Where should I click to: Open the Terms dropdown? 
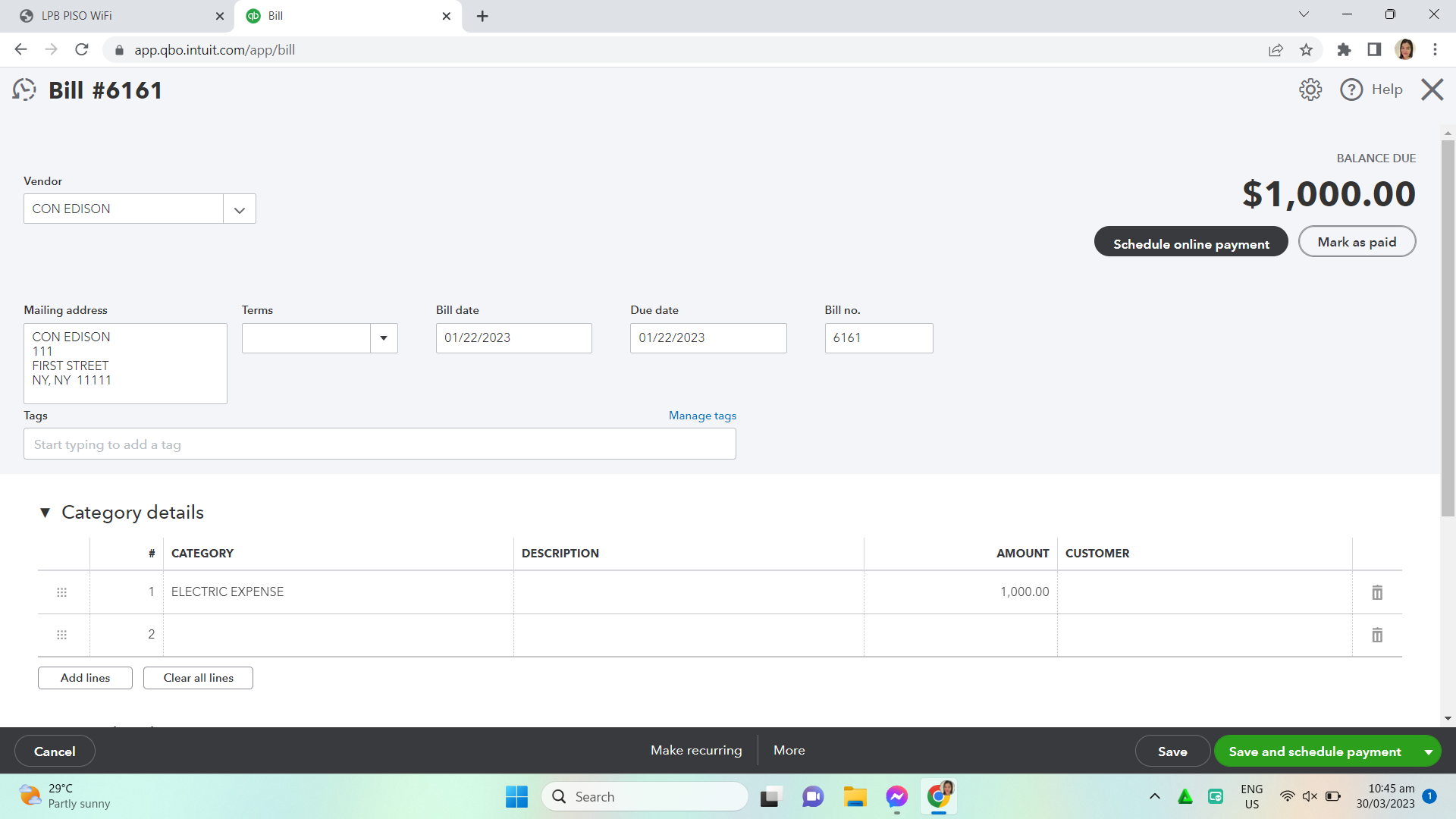point(384,338)
